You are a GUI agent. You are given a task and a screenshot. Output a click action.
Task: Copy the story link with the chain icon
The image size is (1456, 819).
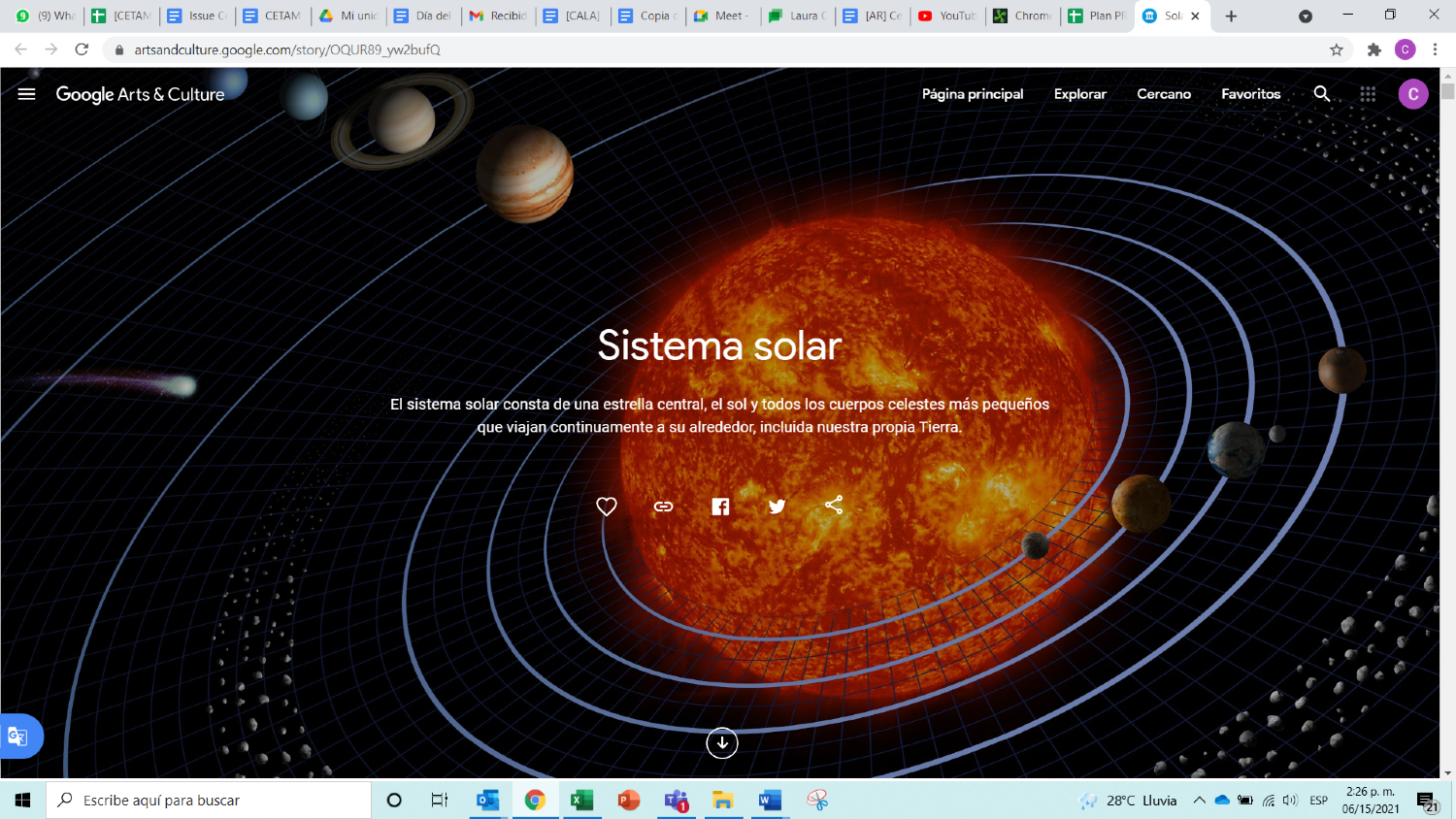coord(663,506)
